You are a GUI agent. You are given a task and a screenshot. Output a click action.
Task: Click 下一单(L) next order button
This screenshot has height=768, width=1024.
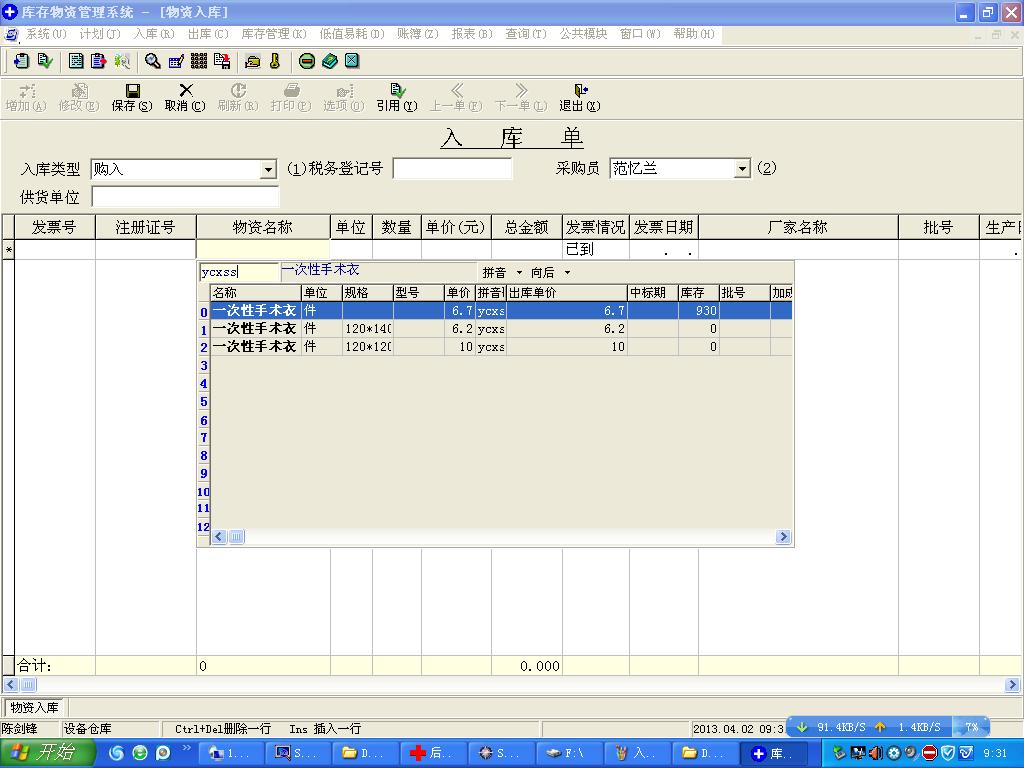521,97
